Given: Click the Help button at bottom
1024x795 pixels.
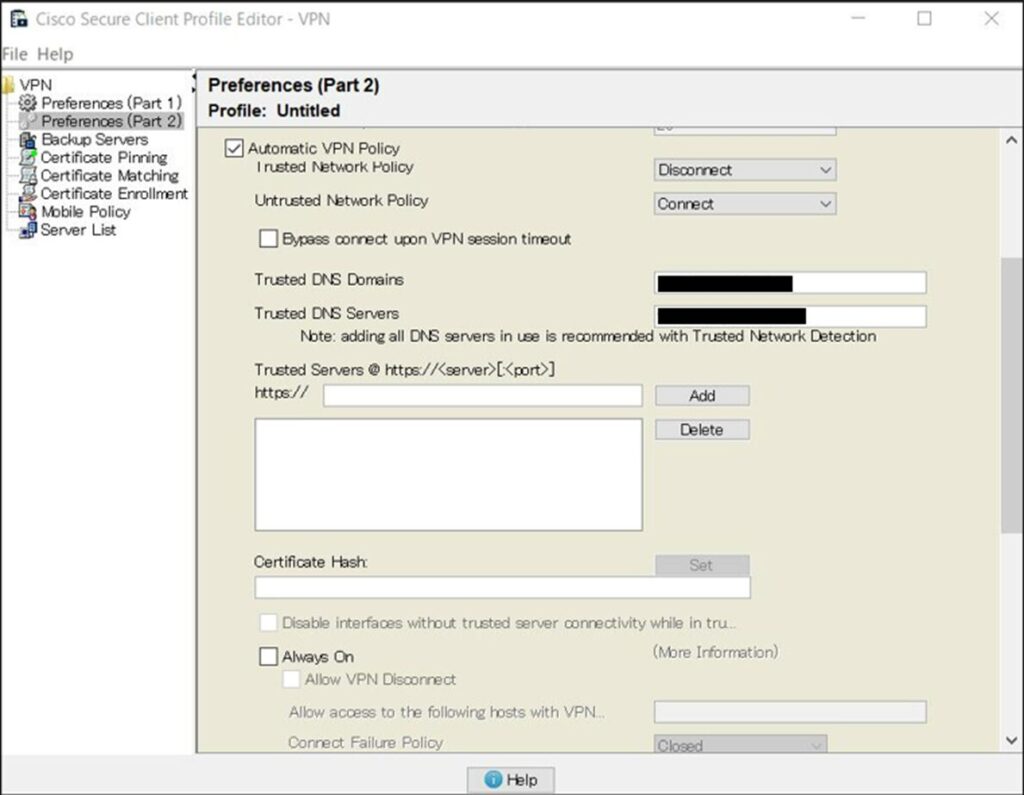Looking at the screenshot, I should point(511,779).
